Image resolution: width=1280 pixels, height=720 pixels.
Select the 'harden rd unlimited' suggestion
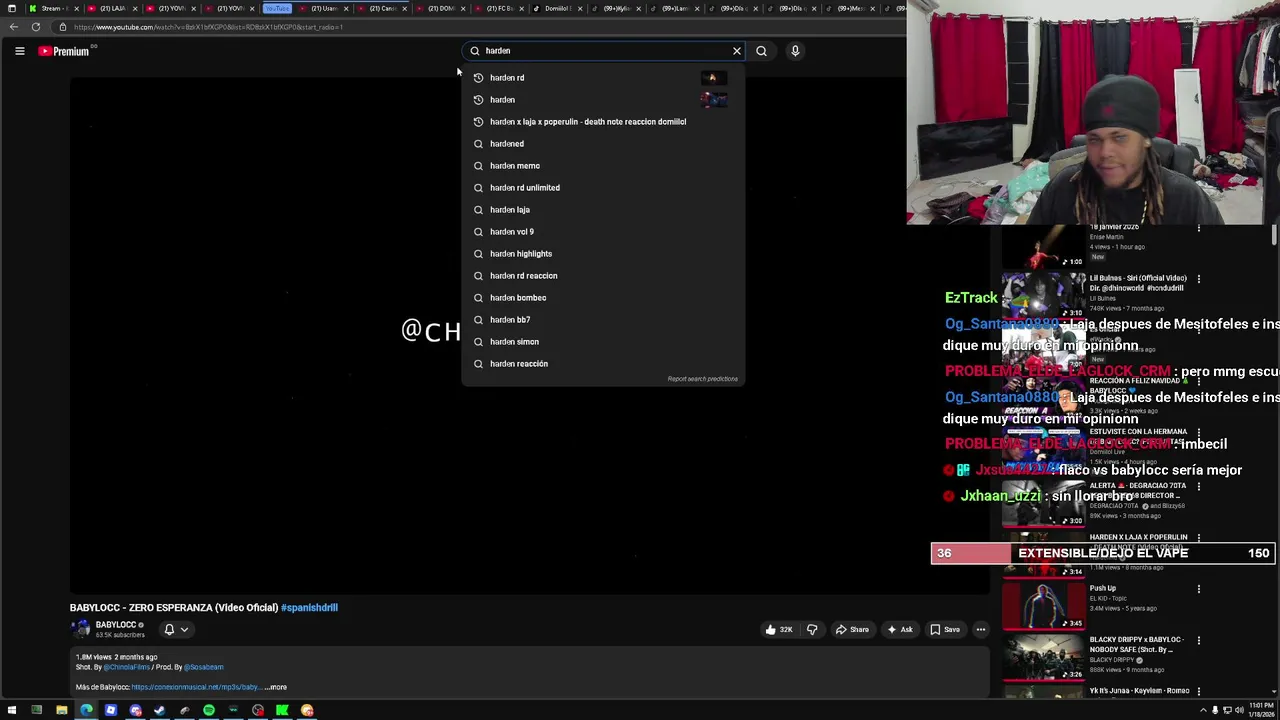point(603,188)
